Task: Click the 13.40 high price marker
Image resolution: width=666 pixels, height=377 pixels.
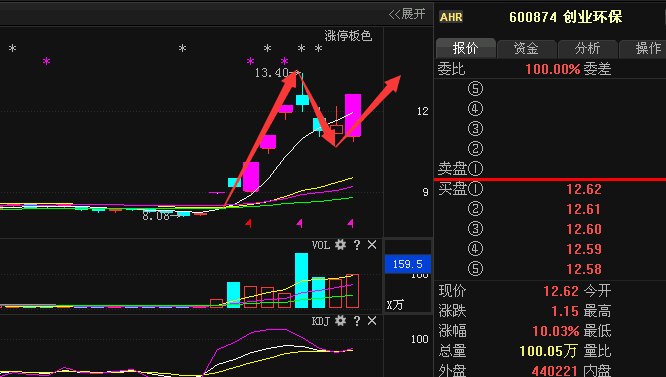Action: click(271, 73)
